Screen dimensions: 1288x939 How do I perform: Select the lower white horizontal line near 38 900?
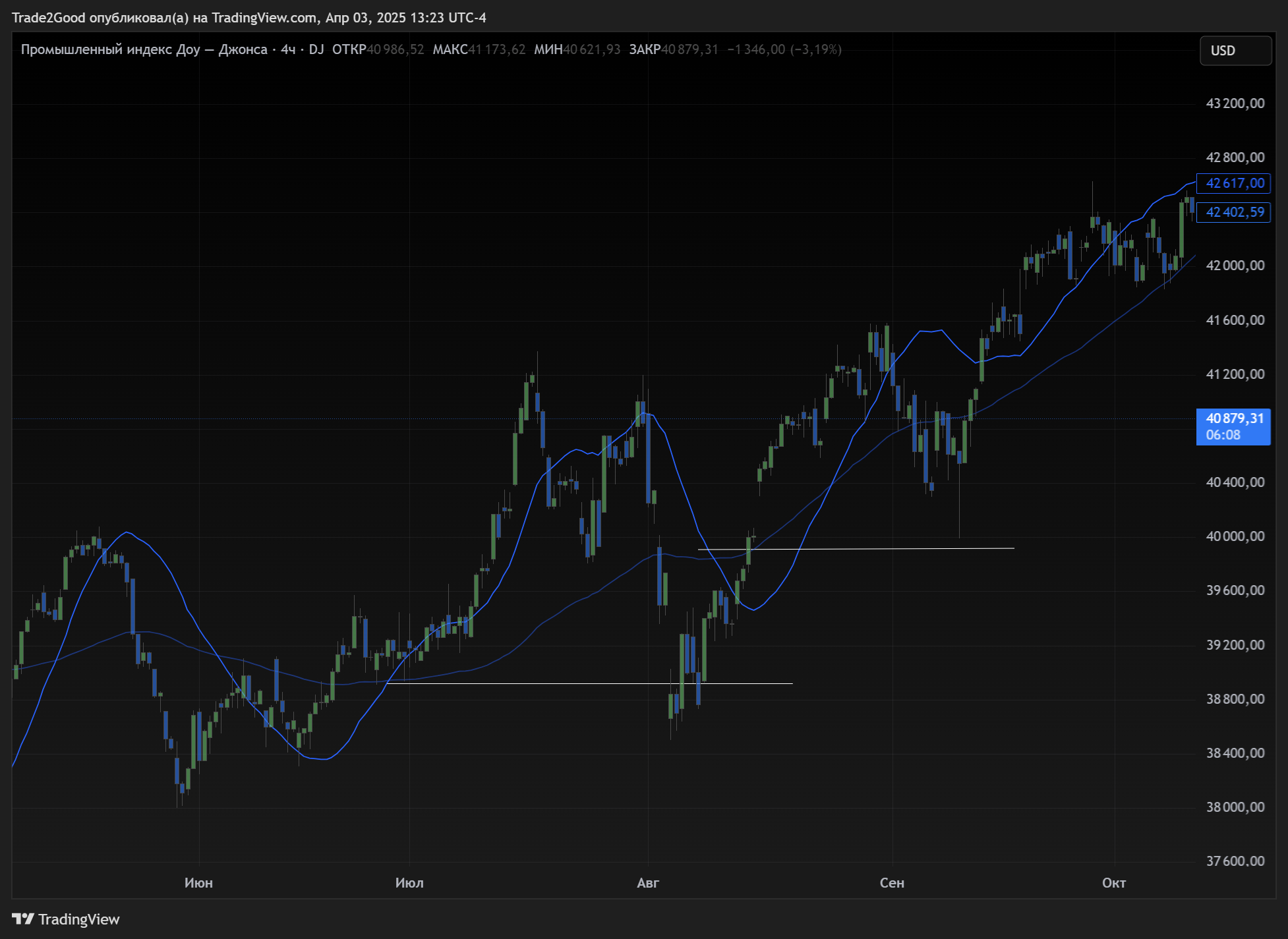pyautogui.click(x=560, y=683)
